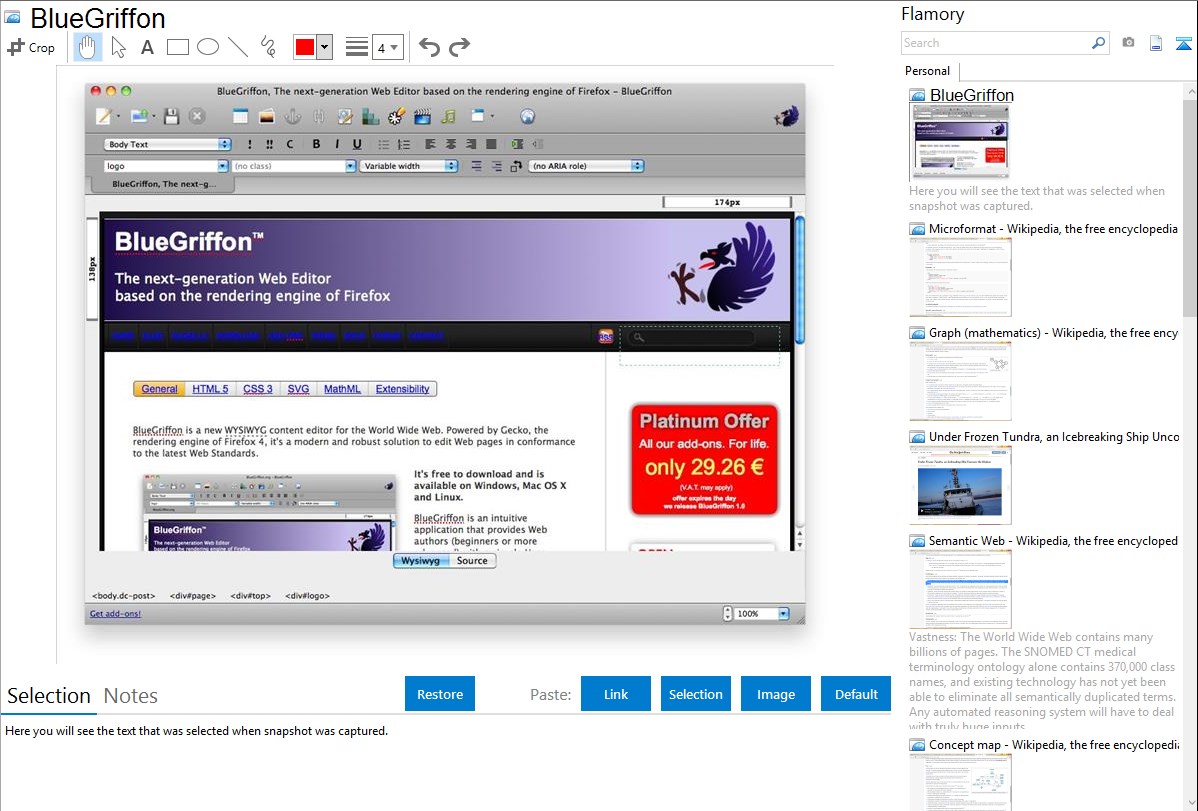Toggle bulleted list in BlueGriffon snapshot
Viewport: 1198px width, 811px height.
[384, 144]
